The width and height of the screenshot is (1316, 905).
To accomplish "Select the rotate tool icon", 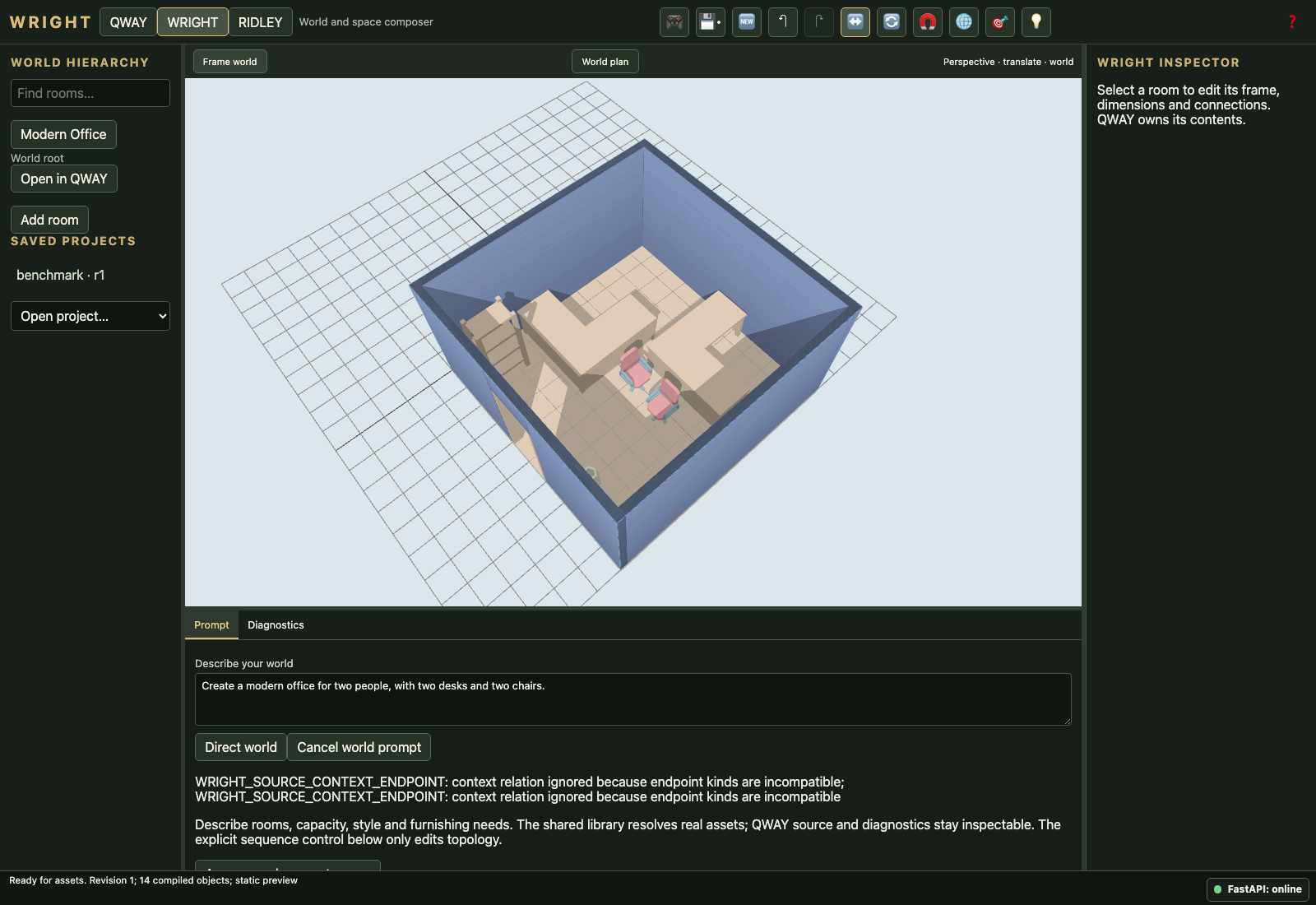I will tap(892, 22).
